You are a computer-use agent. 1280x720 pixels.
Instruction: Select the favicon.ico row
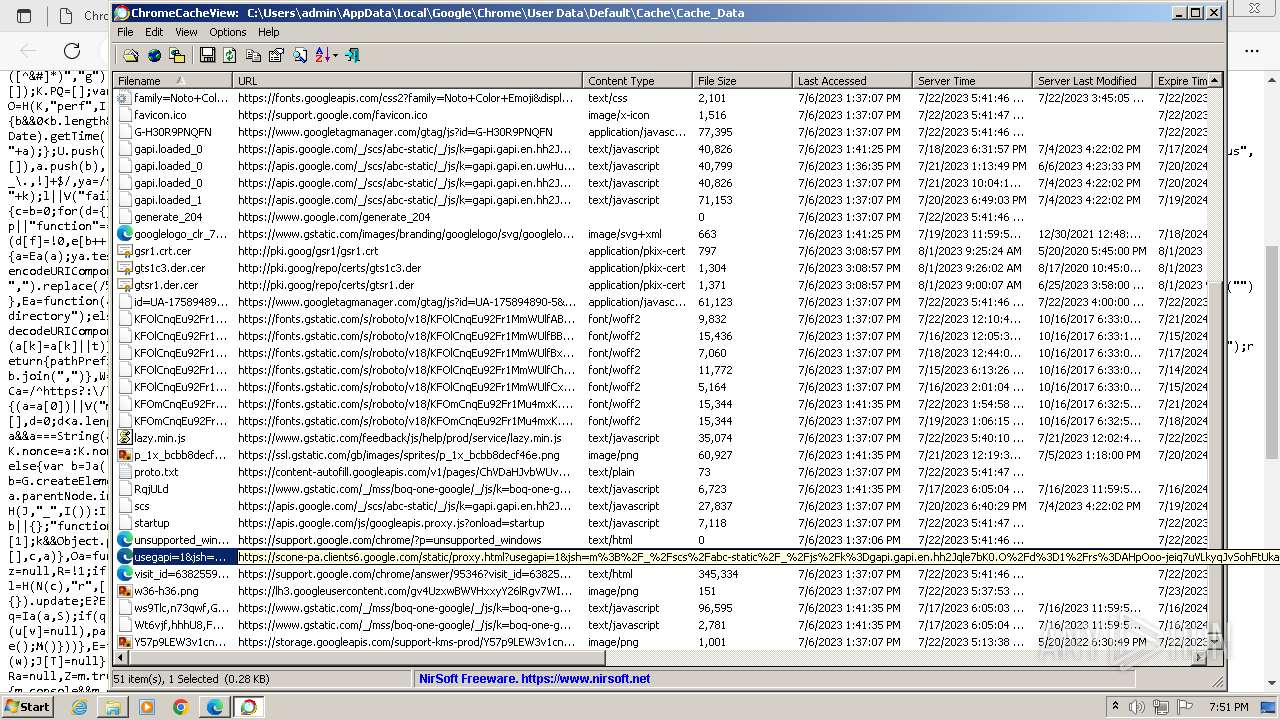click(661, 115)
